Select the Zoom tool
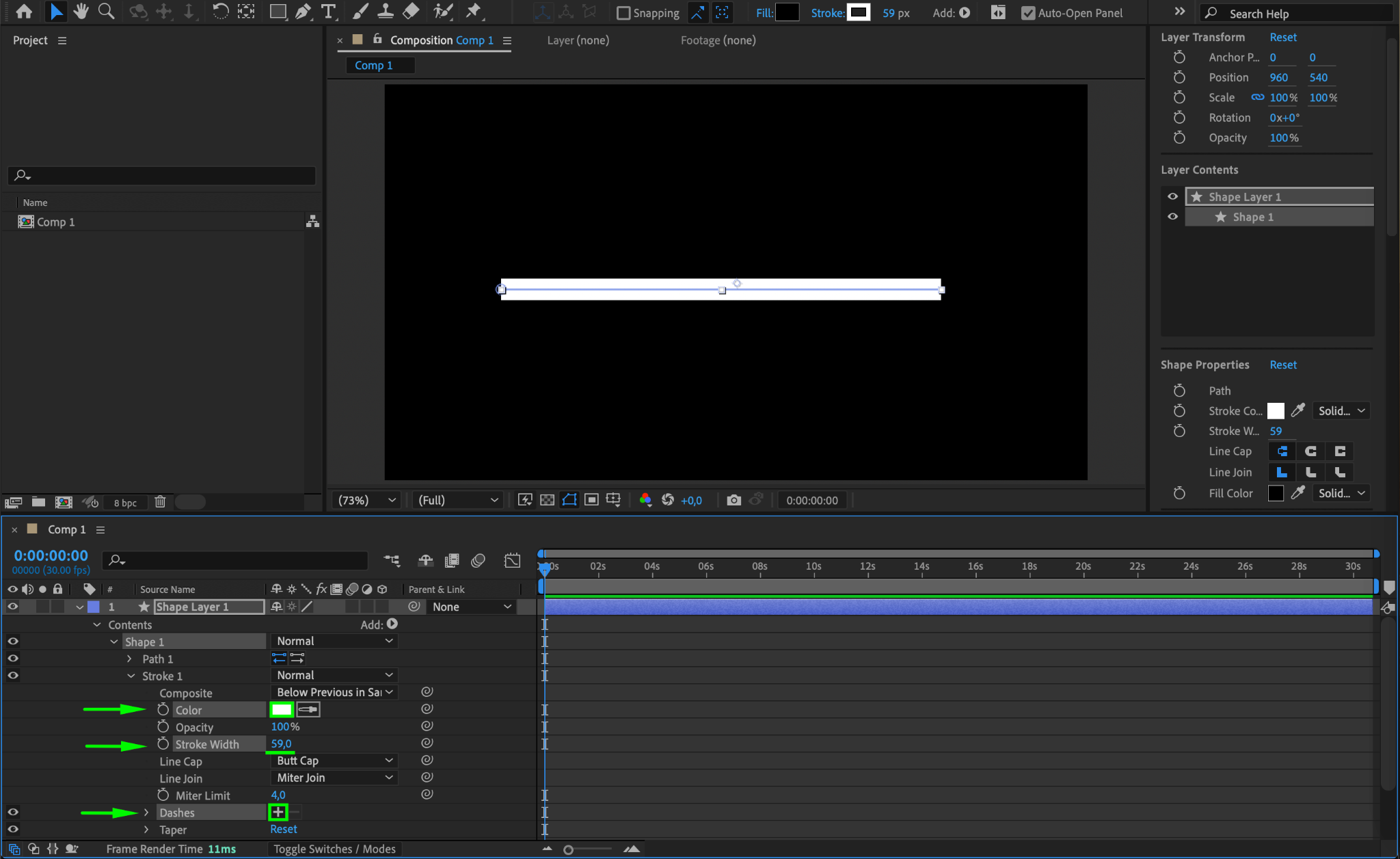The height and width of the screenshot is (859, 1400). coord(106,12)
